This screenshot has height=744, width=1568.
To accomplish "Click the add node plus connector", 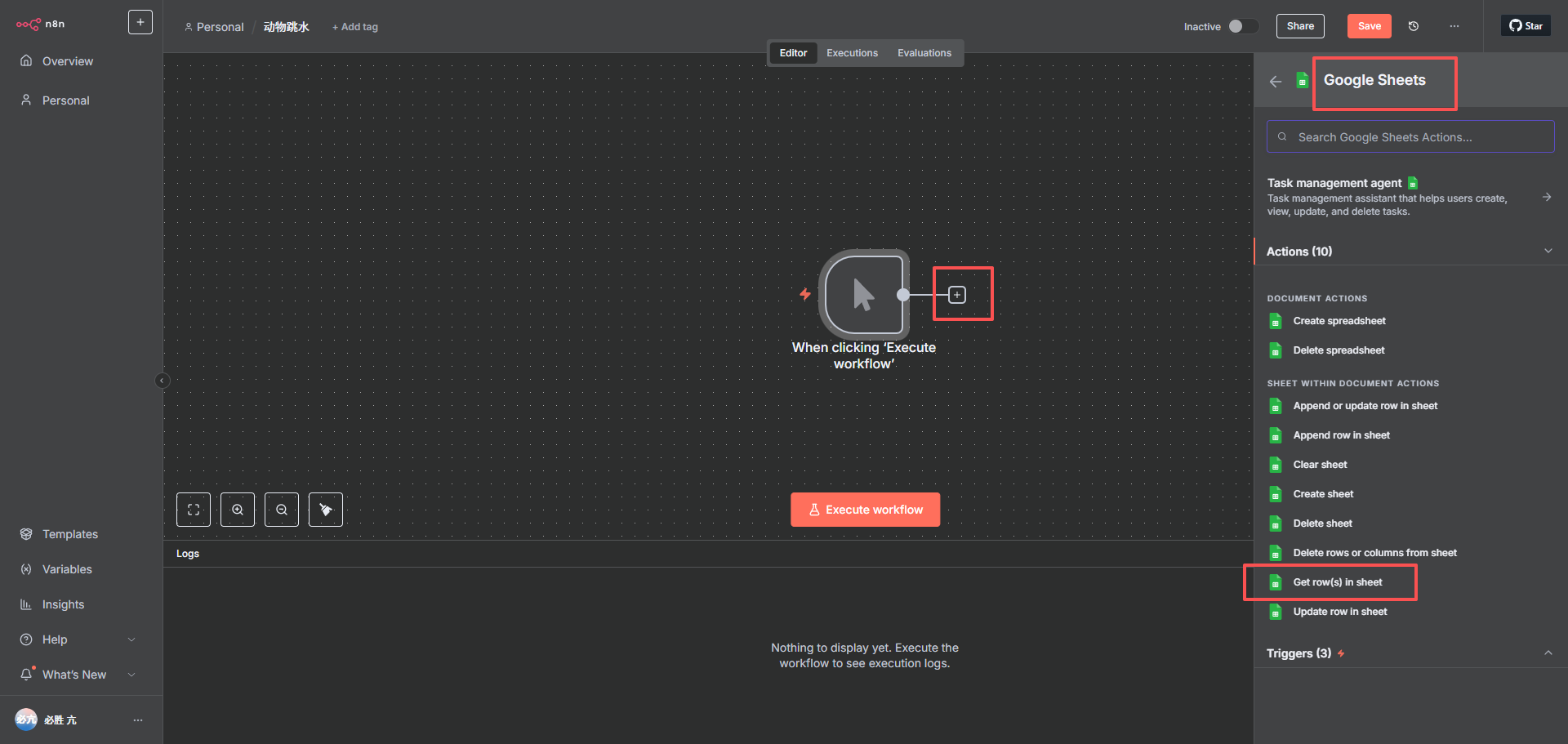I will (957, 295).
